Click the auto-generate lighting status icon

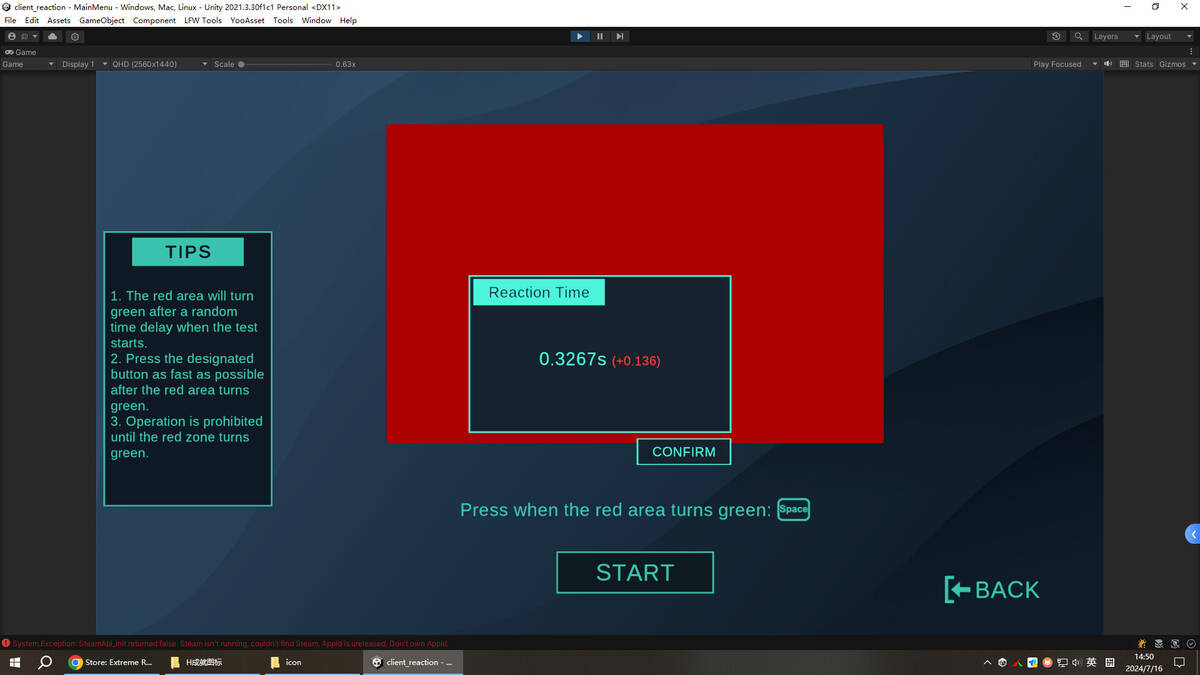pyautogui.click(x=1175, y=643)
